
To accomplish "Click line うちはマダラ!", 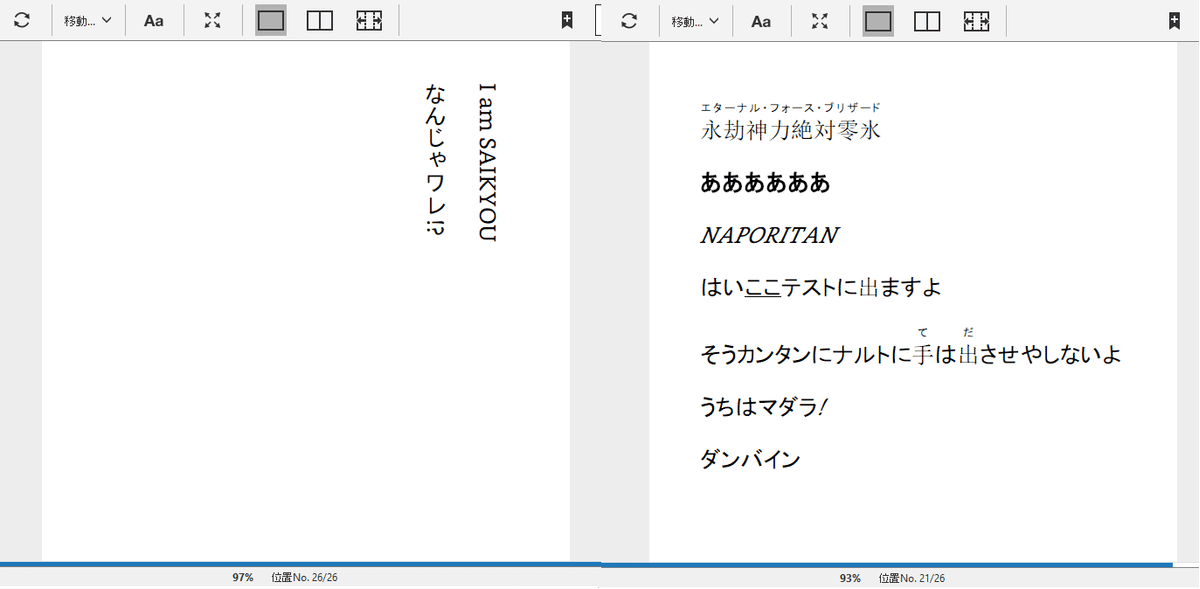I will tap(765, 407).
